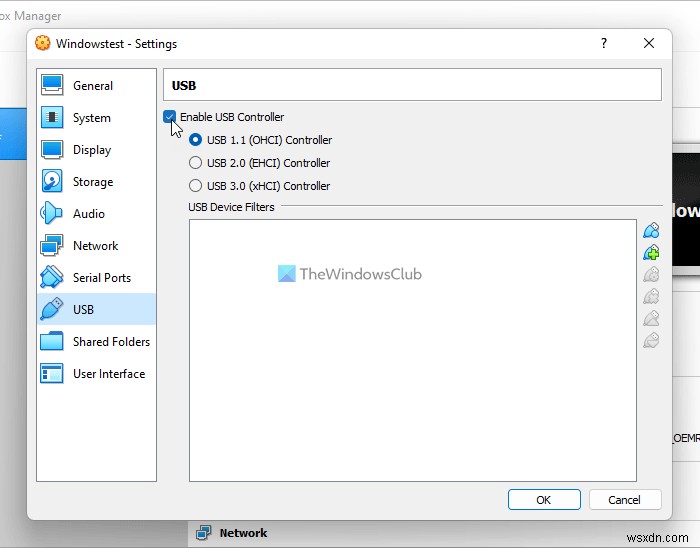Click the USB page header title
700x548 pixels.
tap(184, 85)
